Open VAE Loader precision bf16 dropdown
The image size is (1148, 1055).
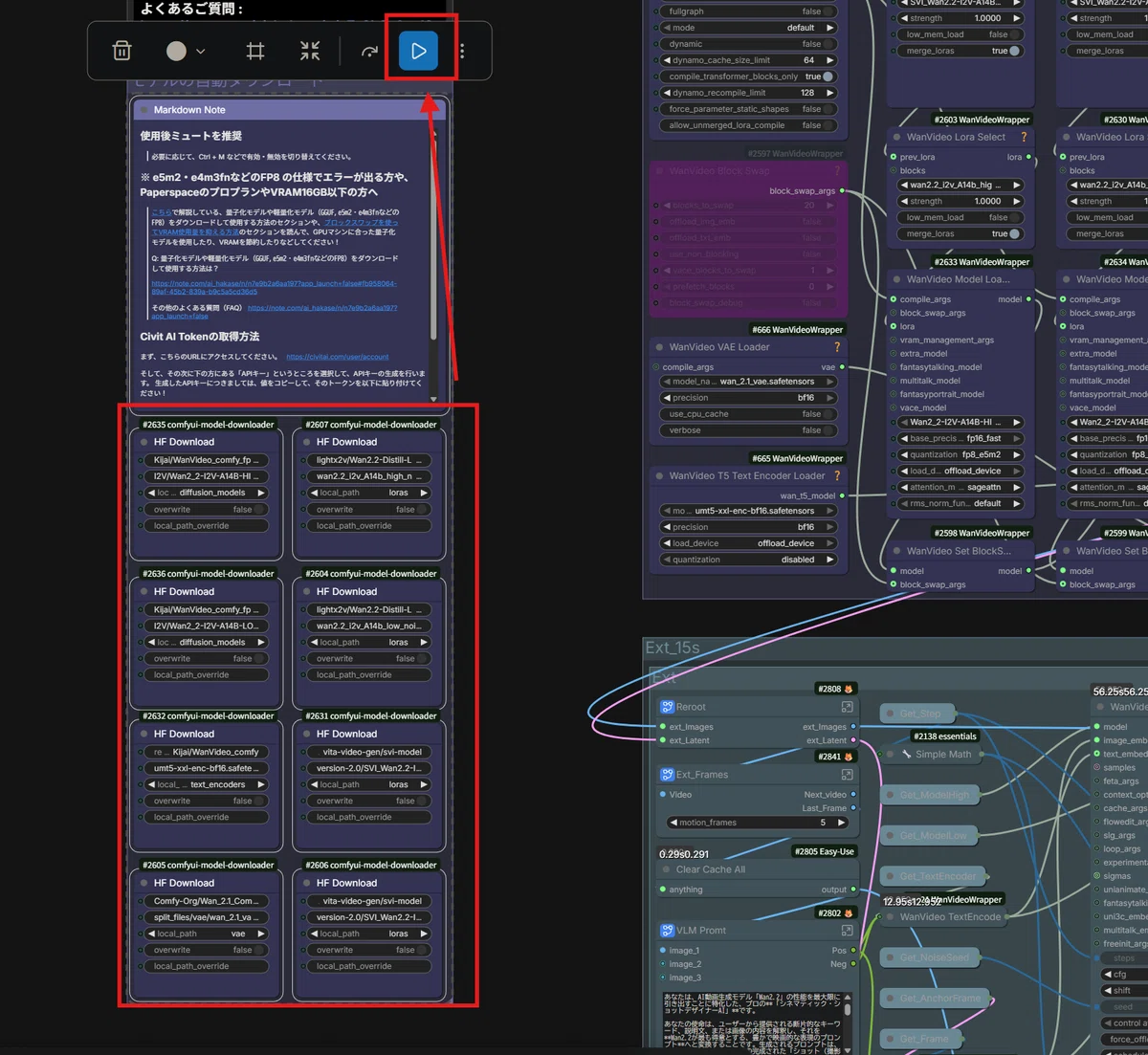pyautogui.click(x=747, y=398)
